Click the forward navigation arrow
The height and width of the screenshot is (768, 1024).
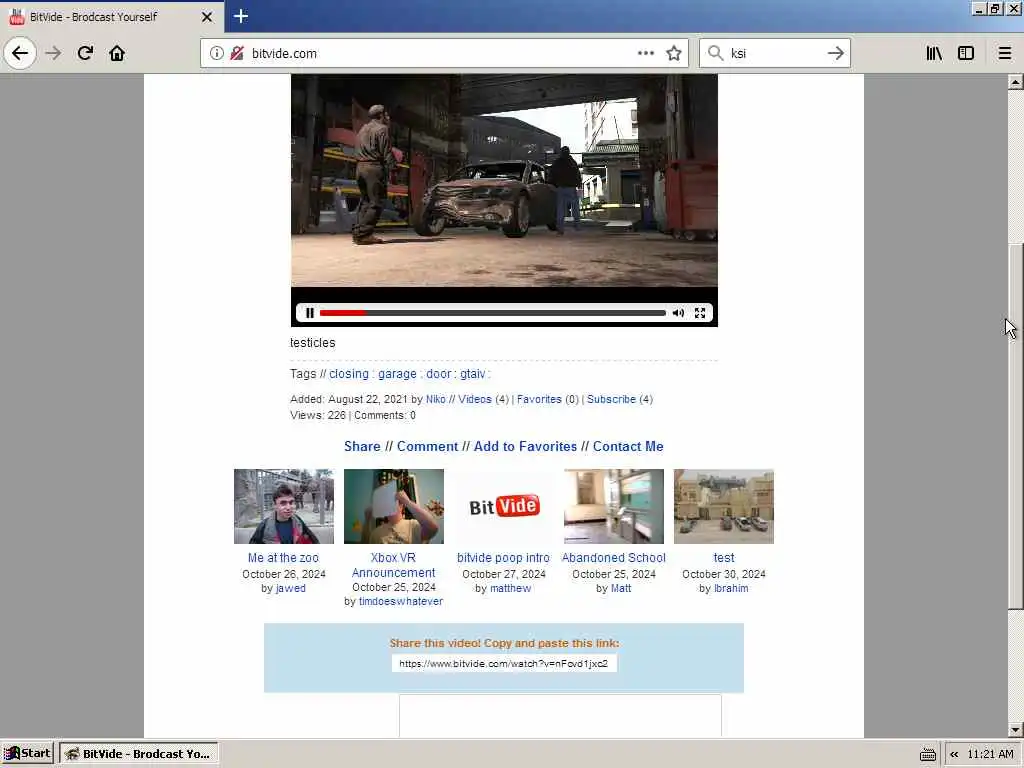(53, 53)
